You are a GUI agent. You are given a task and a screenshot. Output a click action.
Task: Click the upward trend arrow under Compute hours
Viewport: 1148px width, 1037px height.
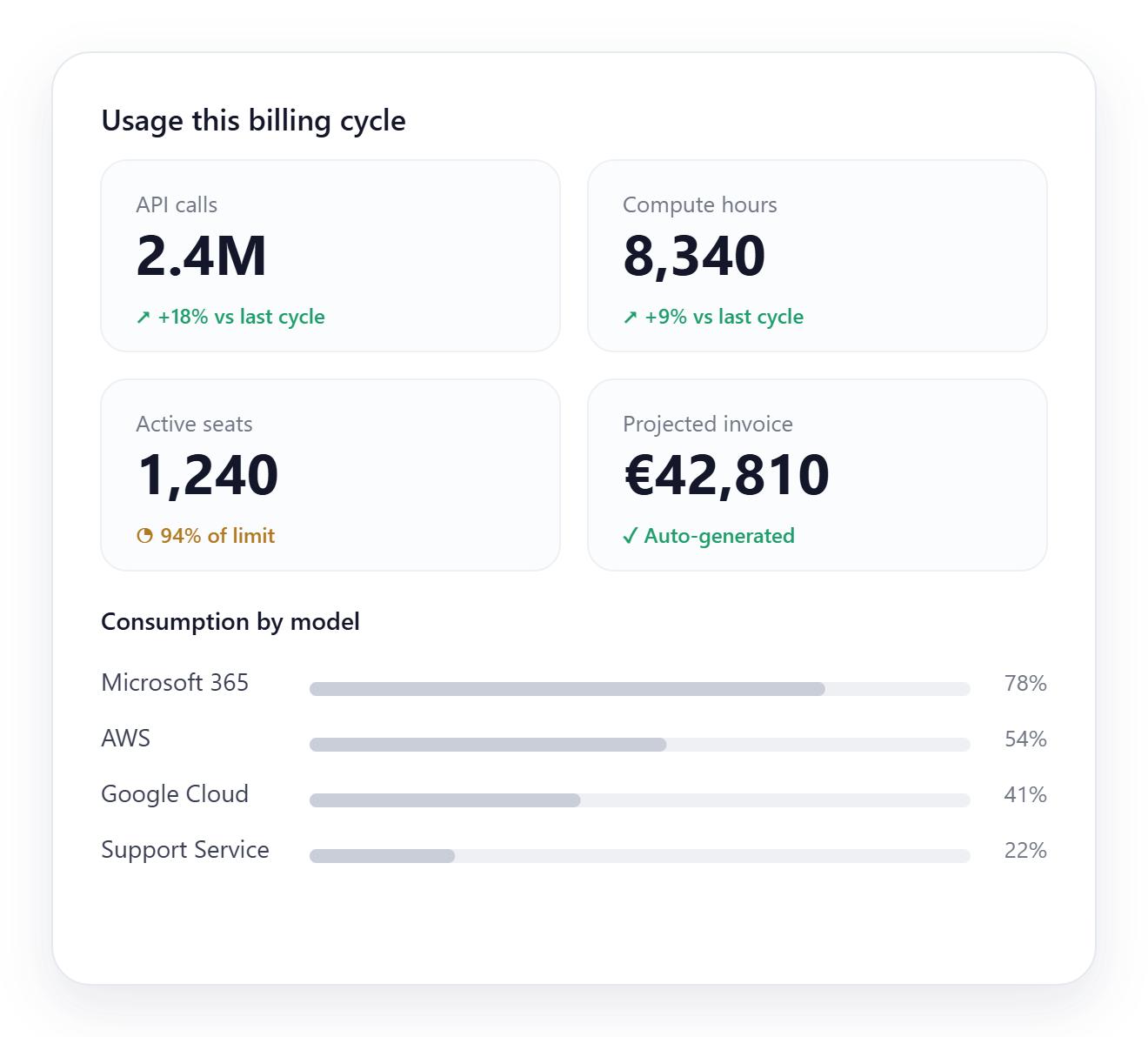tap(631, 318)
